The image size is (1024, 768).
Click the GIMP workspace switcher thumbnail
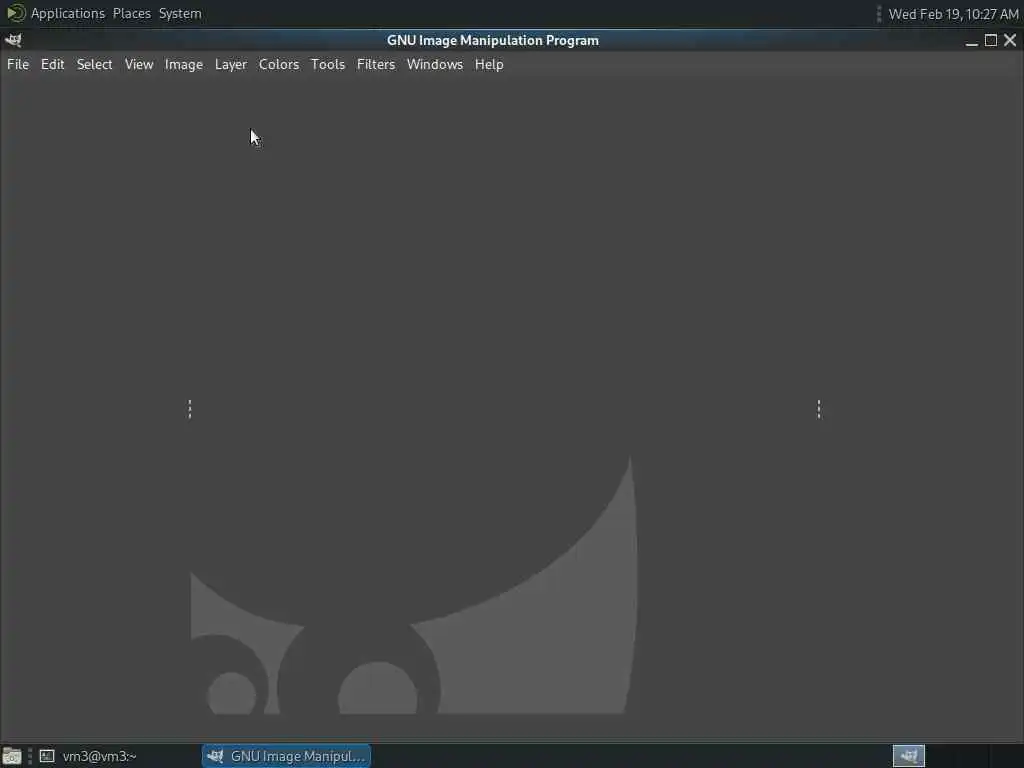(908, 756)
